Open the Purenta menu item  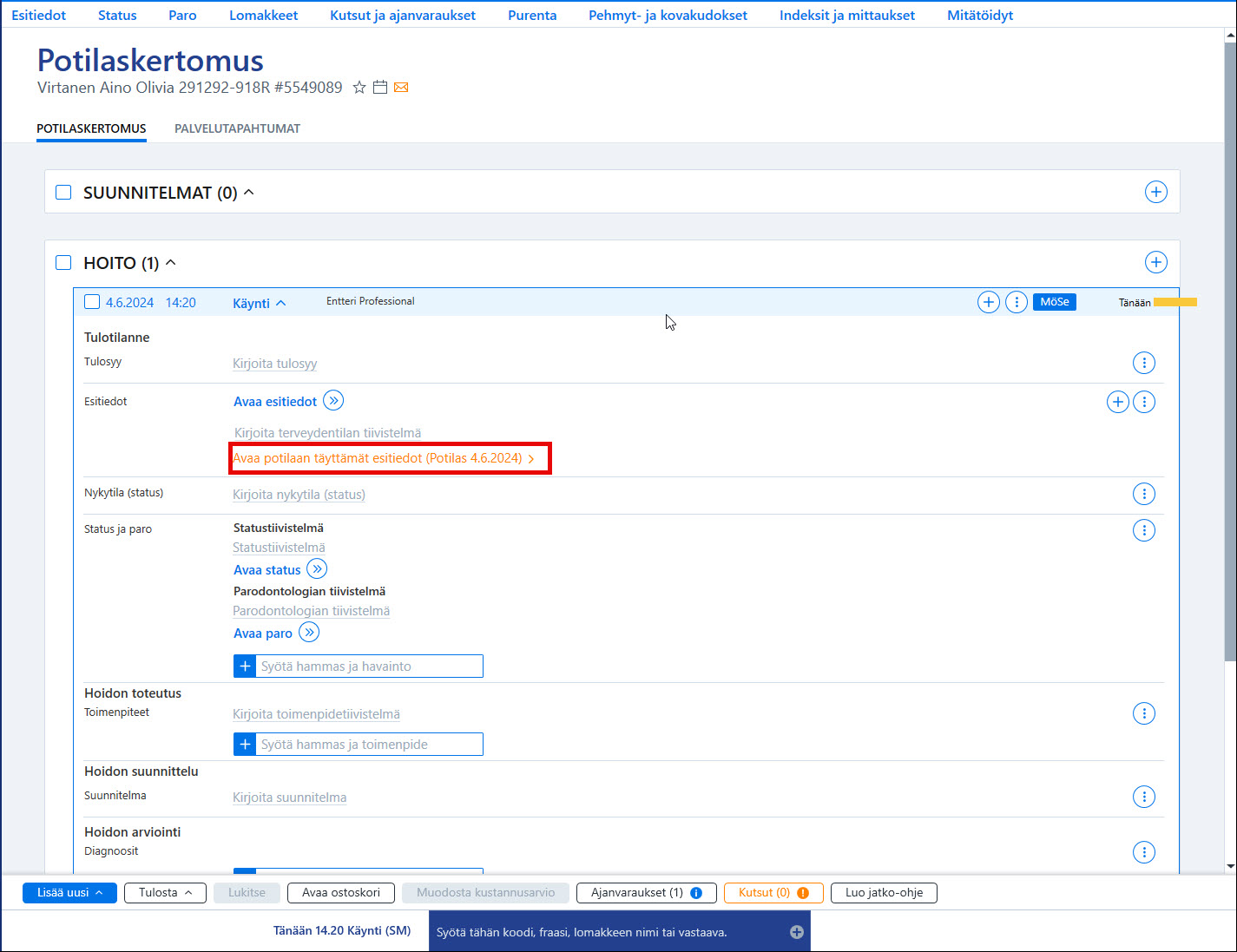(x=532, y=15)
